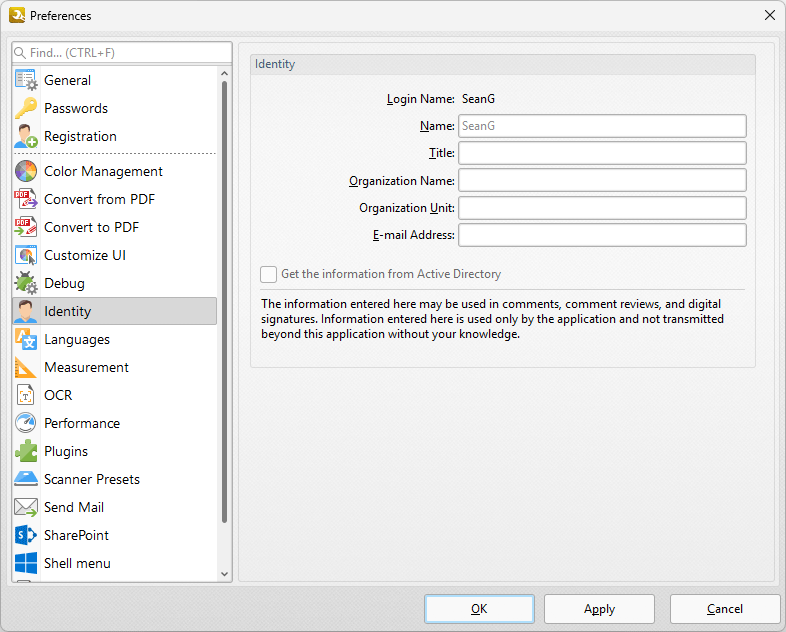Click the Customize UI icon

(x=26, y=256)
